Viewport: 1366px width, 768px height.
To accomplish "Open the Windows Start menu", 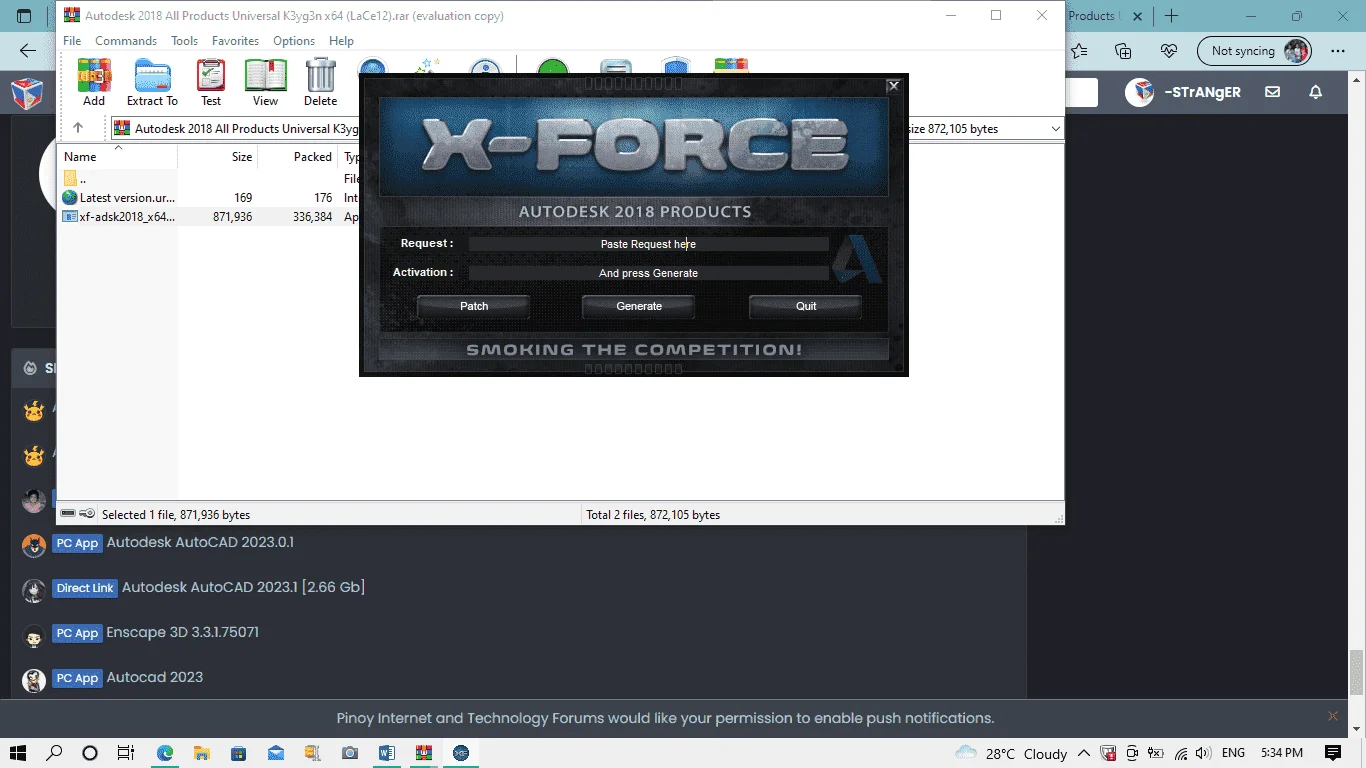I will click(x=18, y=753).
